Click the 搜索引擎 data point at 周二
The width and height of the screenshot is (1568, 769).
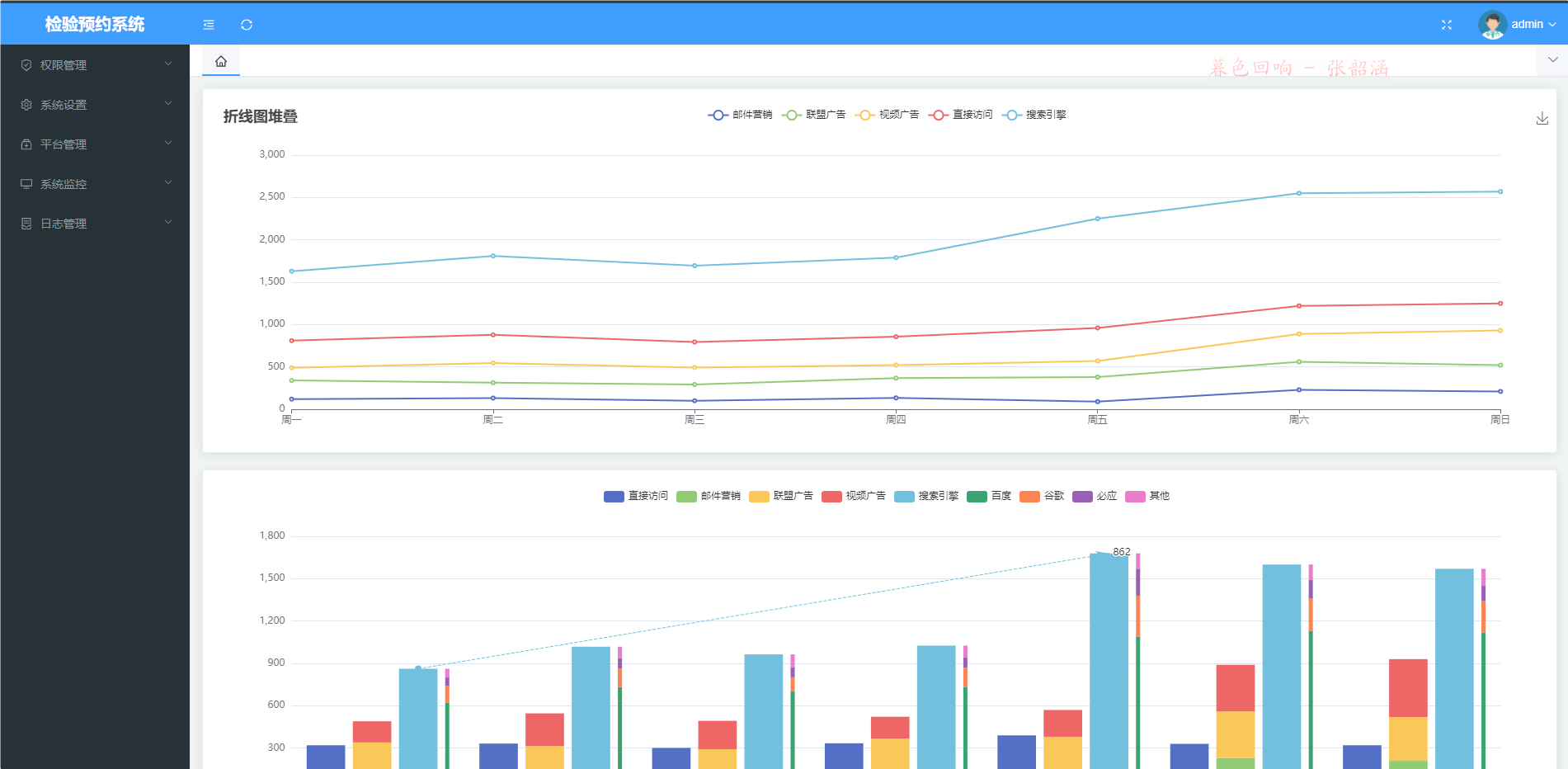click(x=493, y=256)
